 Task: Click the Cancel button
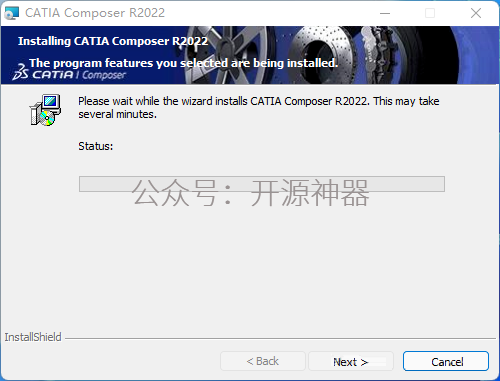(x=446, y=361)
